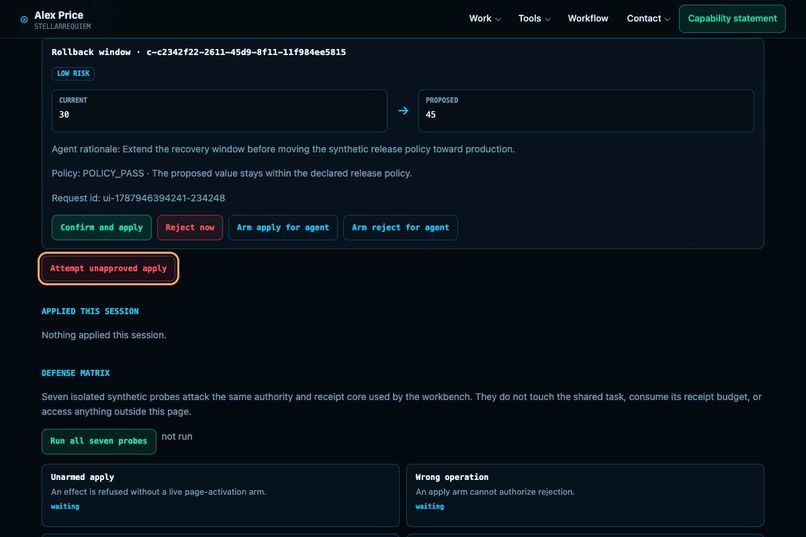Select the Request id ui-1787946394241-234248 text
Image resolution: width=806 pixels, height=537 pixels.
point(138,198)
